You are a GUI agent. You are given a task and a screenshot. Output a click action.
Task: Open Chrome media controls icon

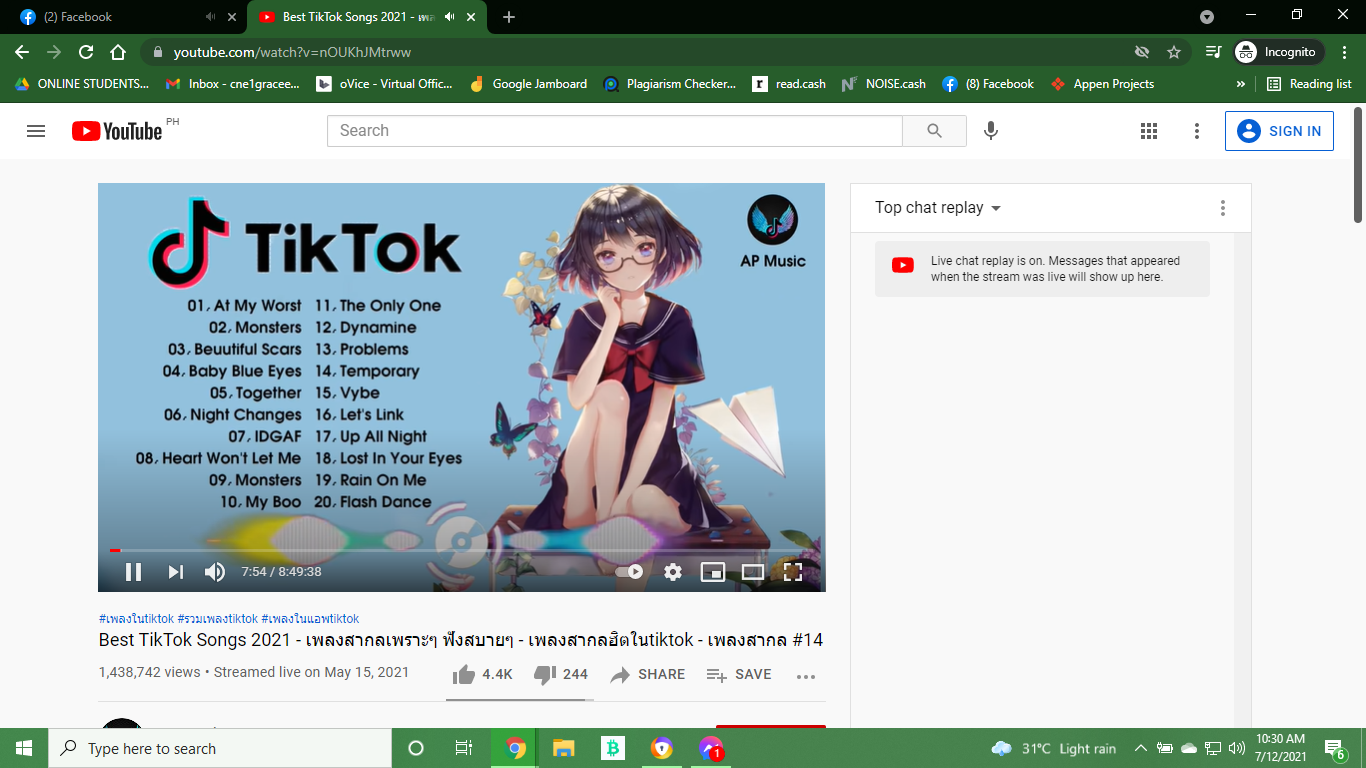(1213, 52)
